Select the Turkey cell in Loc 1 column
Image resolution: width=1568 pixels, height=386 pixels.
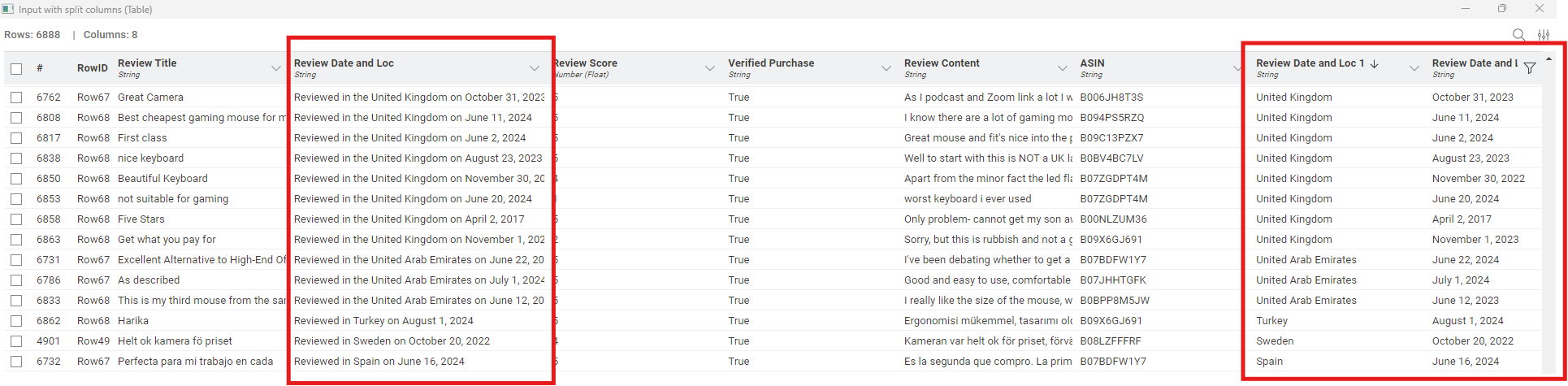(x=1272, y=321)
